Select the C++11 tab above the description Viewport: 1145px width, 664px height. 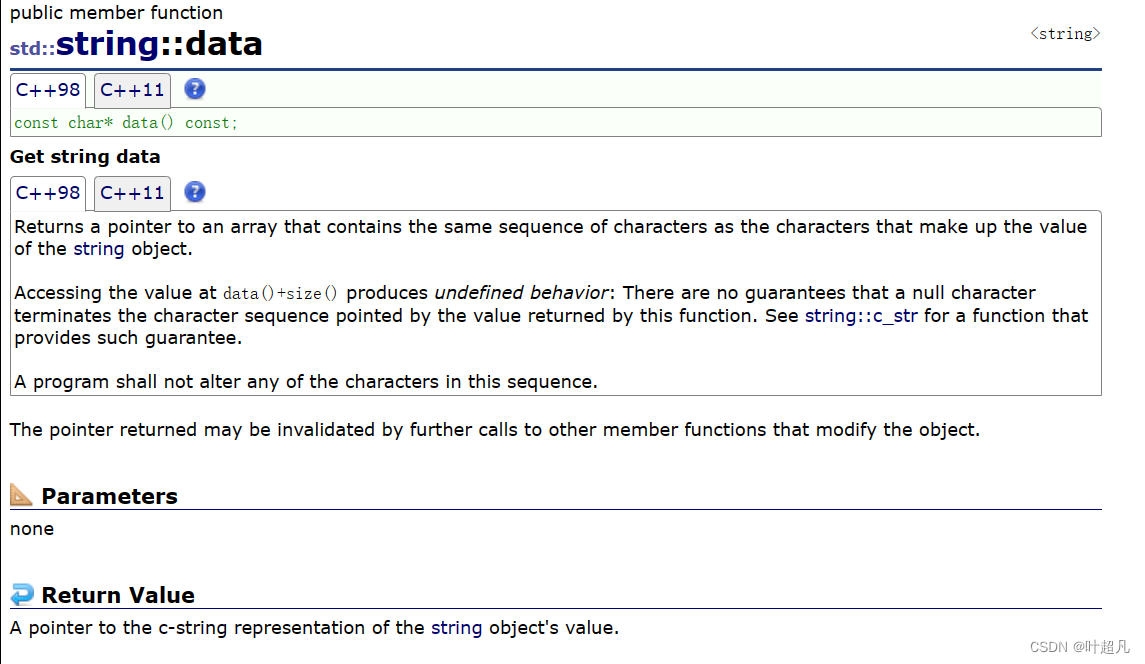(132, 193)
